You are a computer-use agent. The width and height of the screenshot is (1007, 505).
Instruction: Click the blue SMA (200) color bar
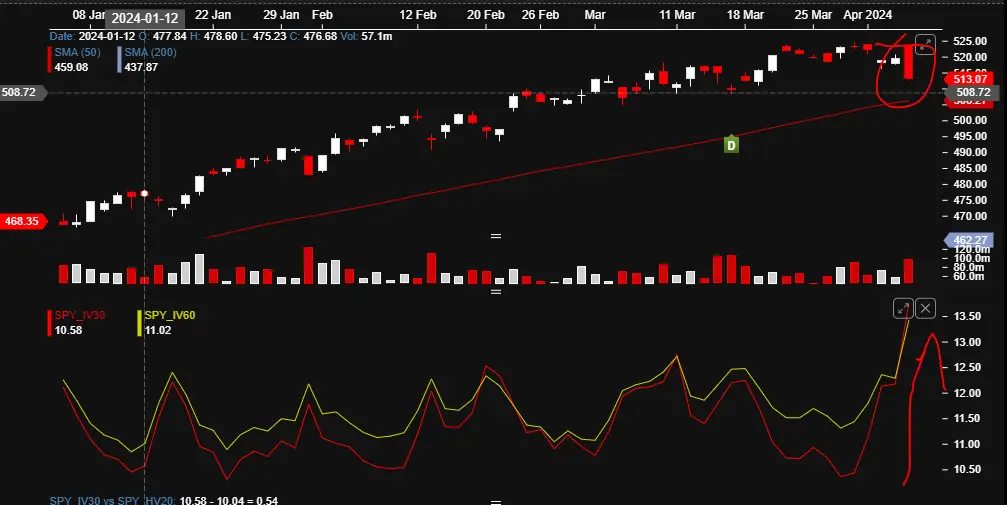[x=119, y=60]
